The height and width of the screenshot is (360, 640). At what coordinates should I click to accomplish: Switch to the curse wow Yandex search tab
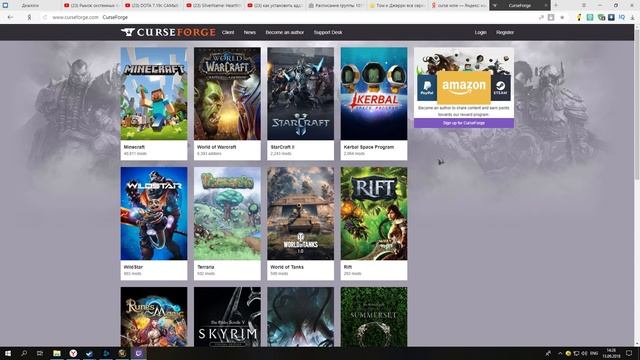click(x=458, y=6)
